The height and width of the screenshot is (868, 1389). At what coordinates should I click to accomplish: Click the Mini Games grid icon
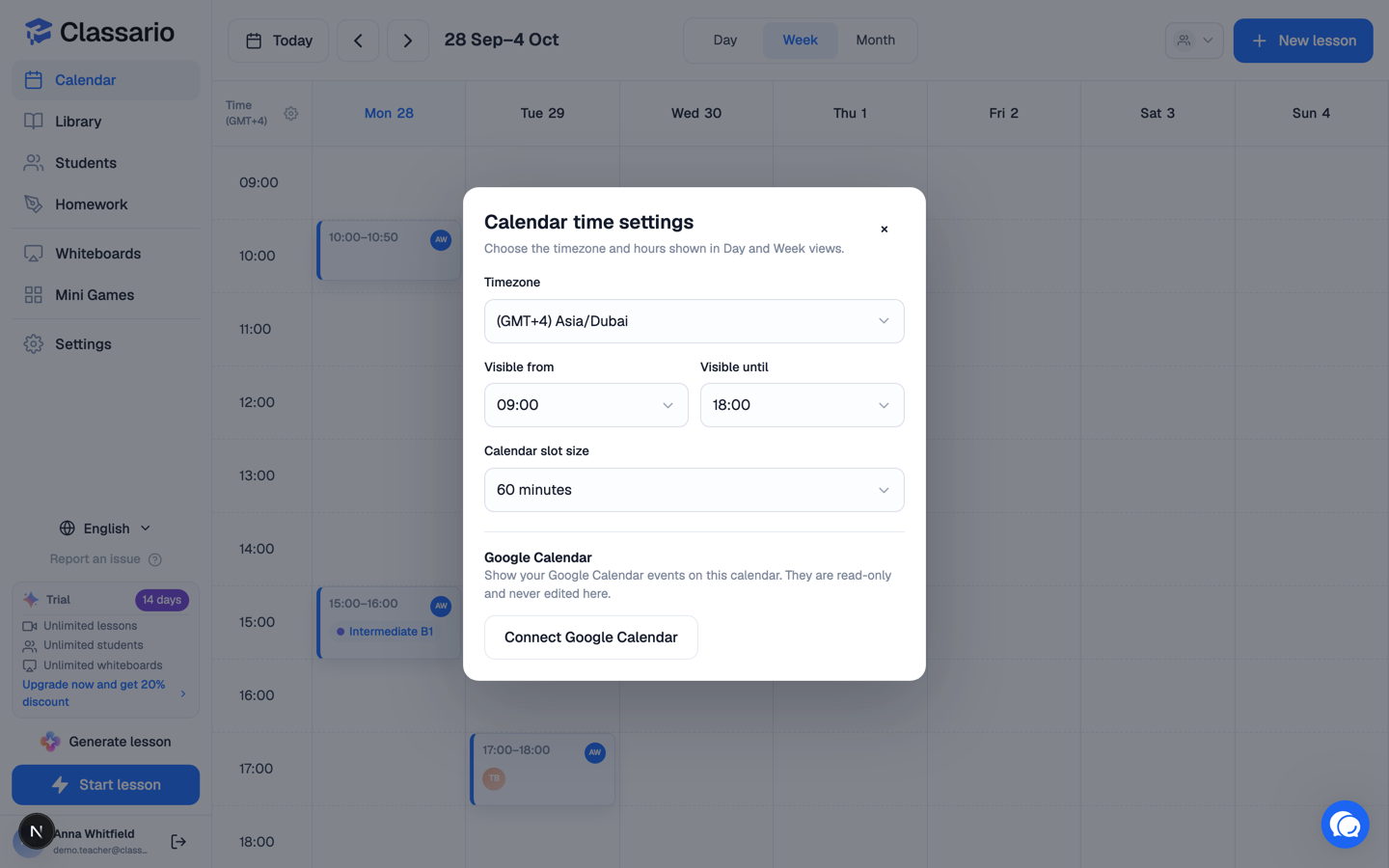(34, 295)
